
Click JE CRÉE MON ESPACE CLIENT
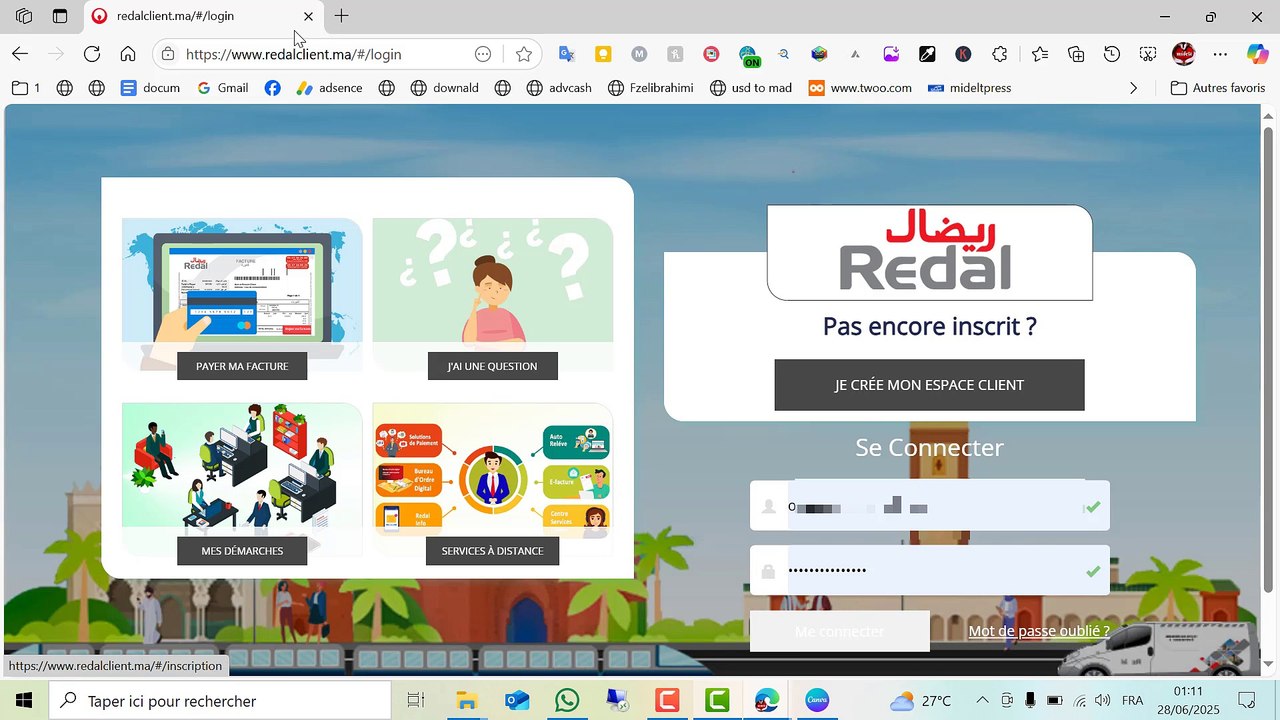pyautogui.click(x=929, y=385)
